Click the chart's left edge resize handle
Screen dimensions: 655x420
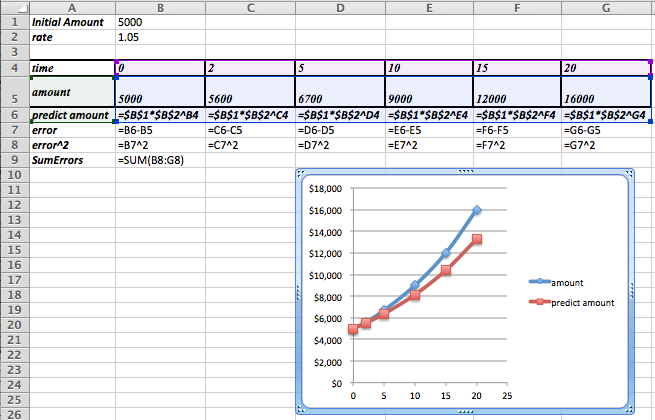(299, 291)
